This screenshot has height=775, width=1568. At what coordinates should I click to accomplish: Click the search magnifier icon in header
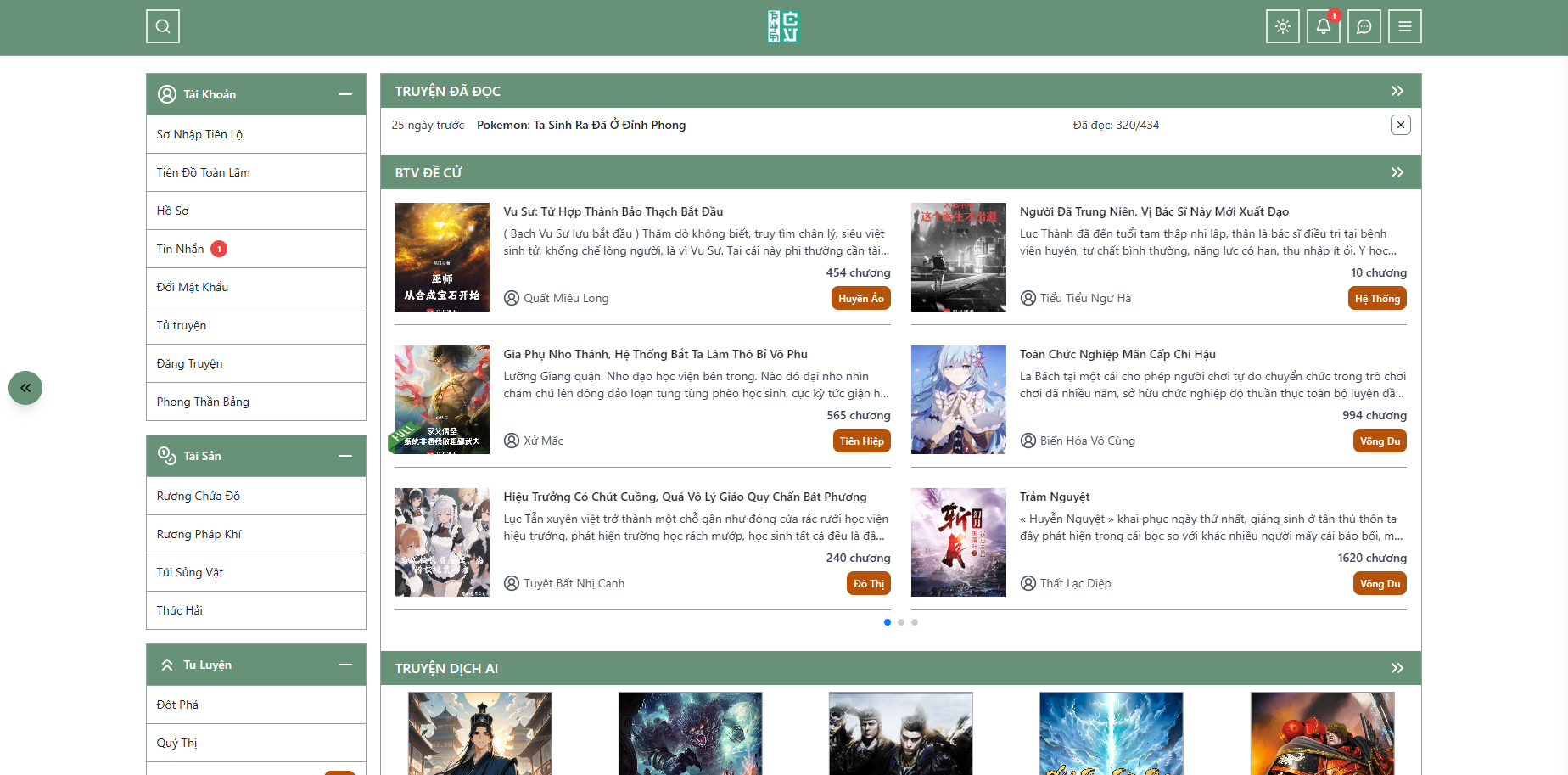click(x=163, y=26)
